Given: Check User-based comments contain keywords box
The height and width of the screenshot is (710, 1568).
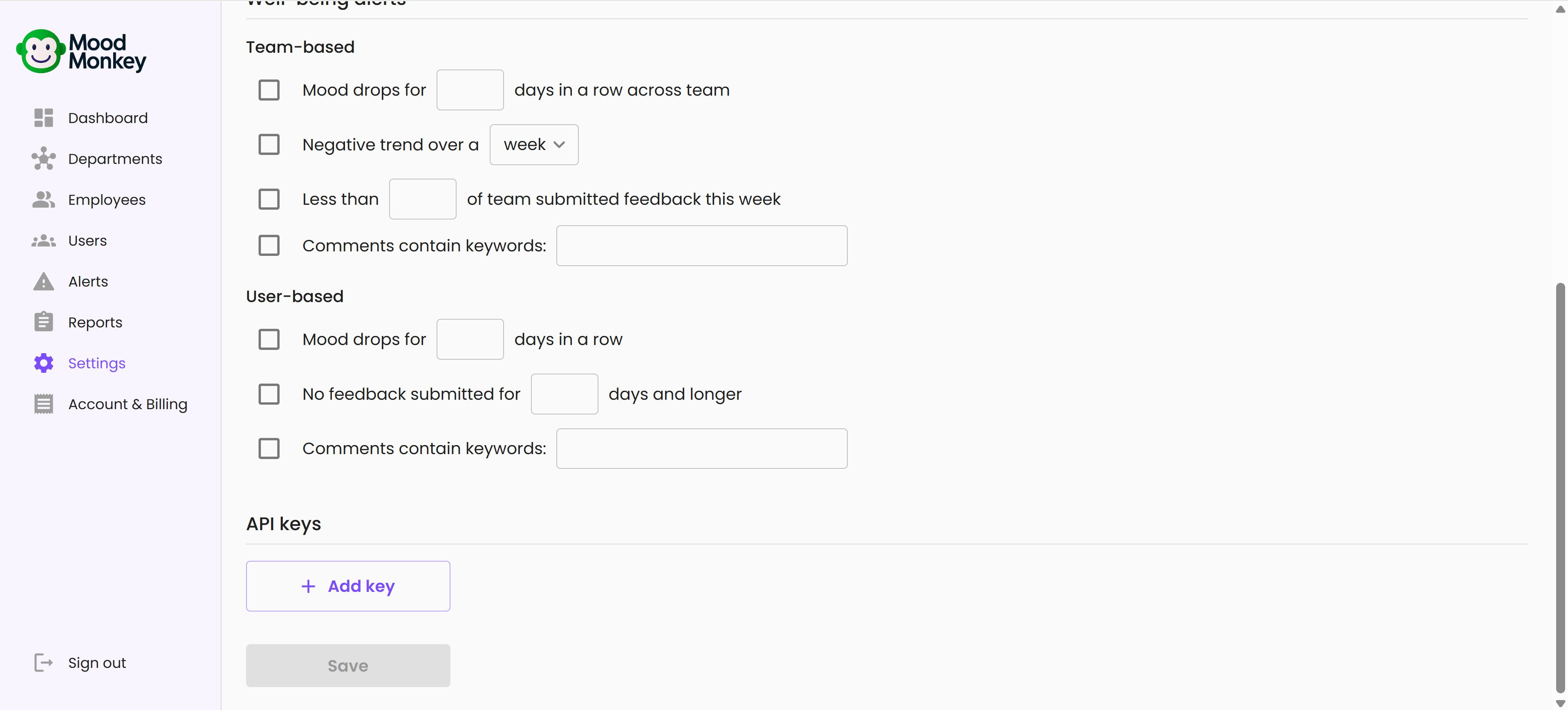Looking at the screenshot, I should (x=269, y=448).
